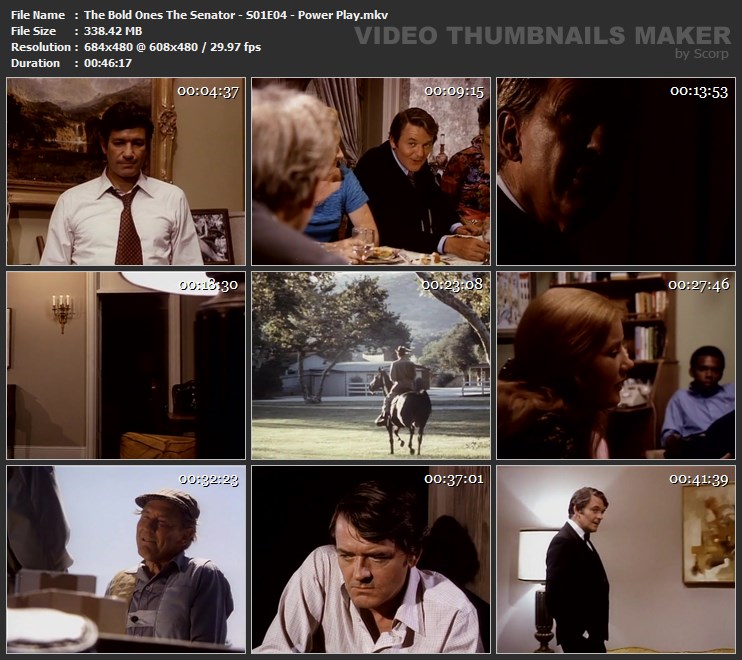Click the duration value '00:46:17'
This screenshot has width=742, height=660.
pos(108,63)
